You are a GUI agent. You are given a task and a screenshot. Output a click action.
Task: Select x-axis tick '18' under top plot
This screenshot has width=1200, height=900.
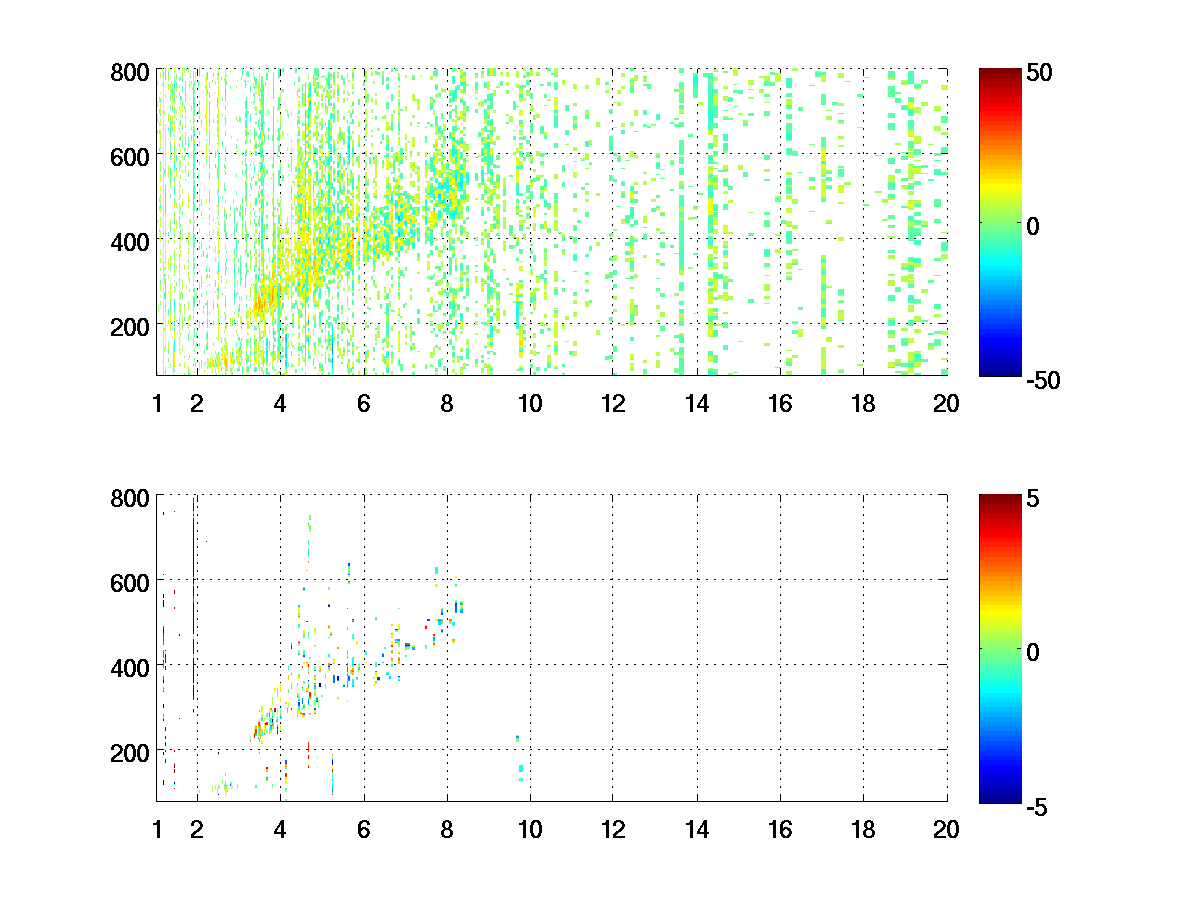[863, 404]
